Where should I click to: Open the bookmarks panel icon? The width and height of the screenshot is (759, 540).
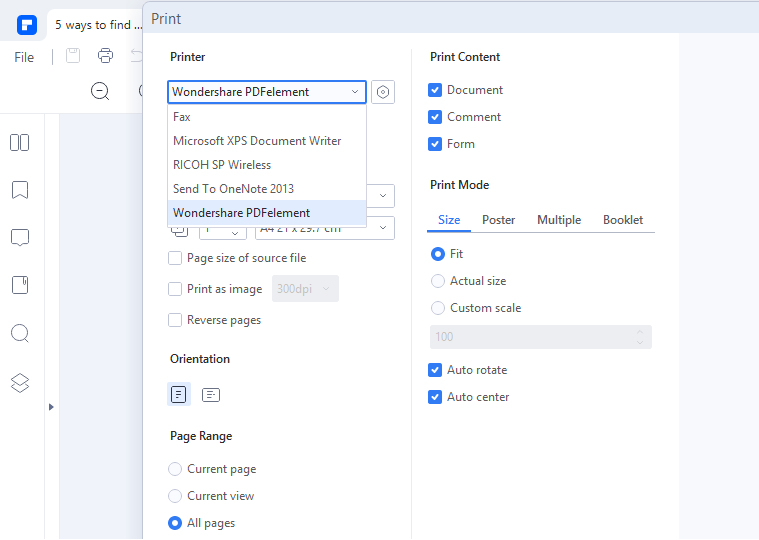pyautogui.click(x=19, y=190)
